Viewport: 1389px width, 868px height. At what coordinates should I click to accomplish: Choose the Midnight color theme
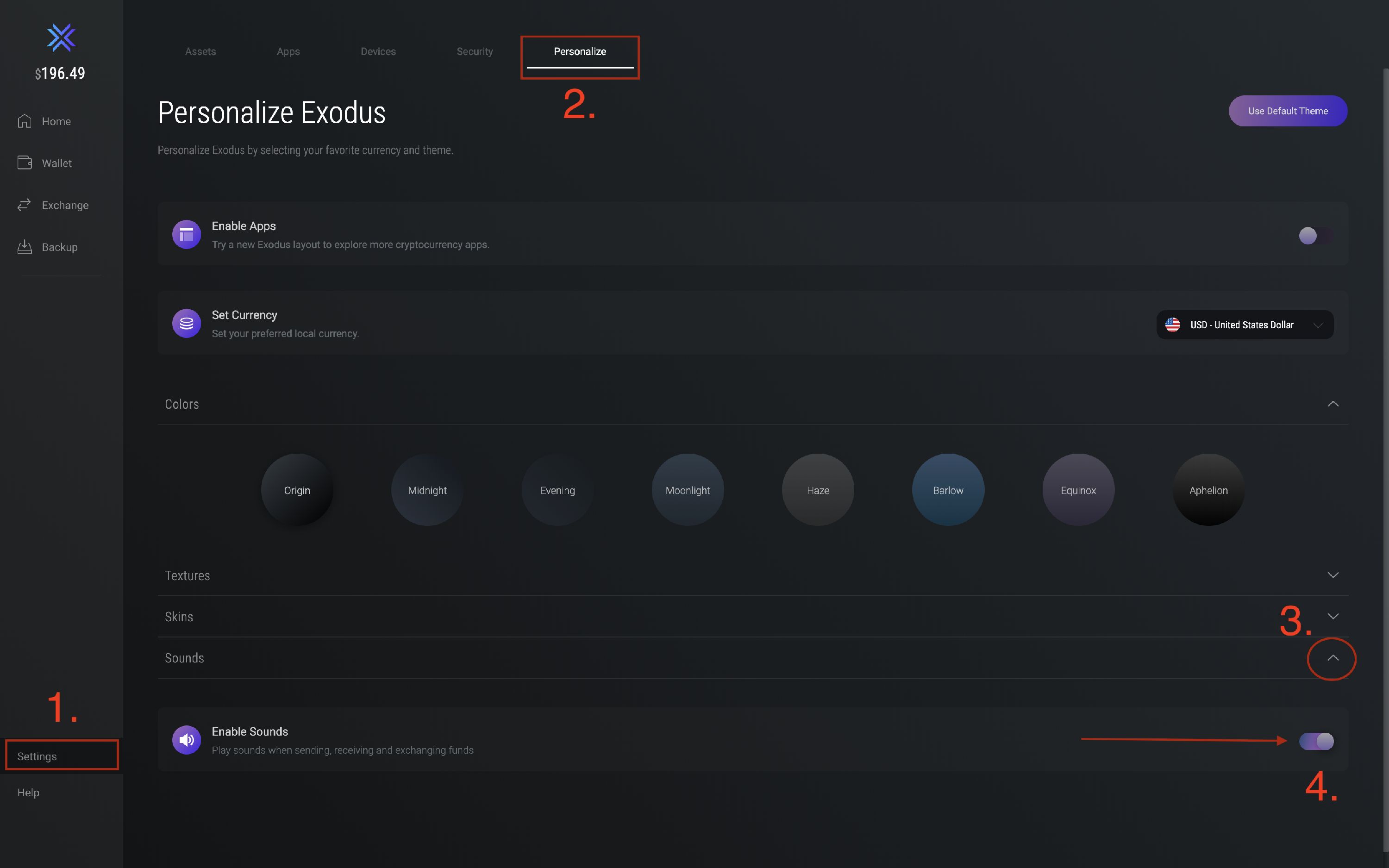click(x=427, y=490)
